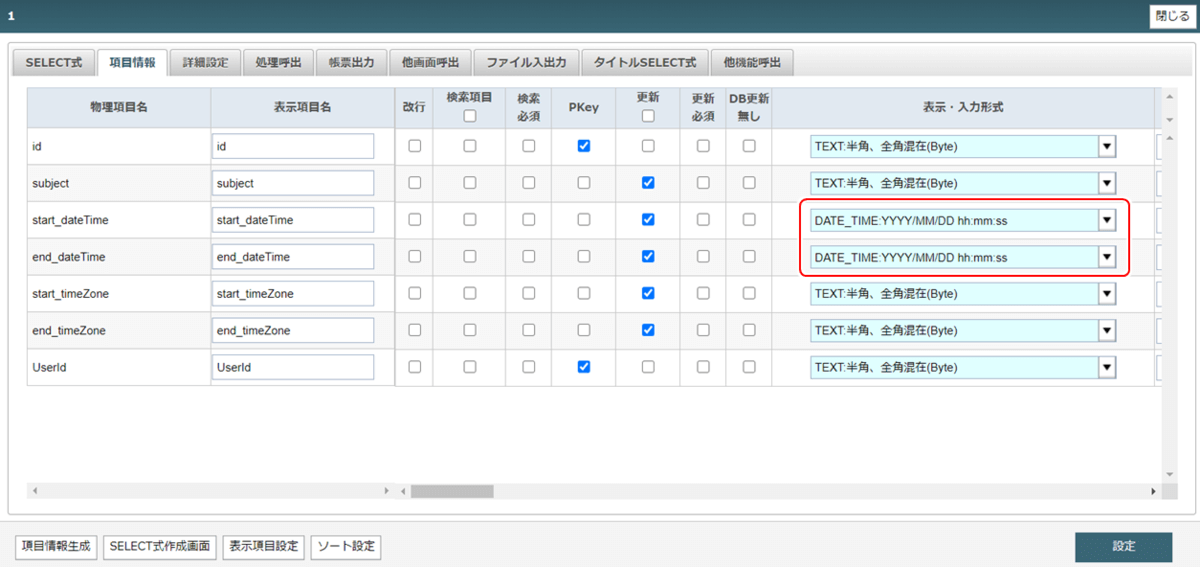The width and height of the screenshot is (1200, 567).
Task: Click the subject display name field
Action: 293,184
